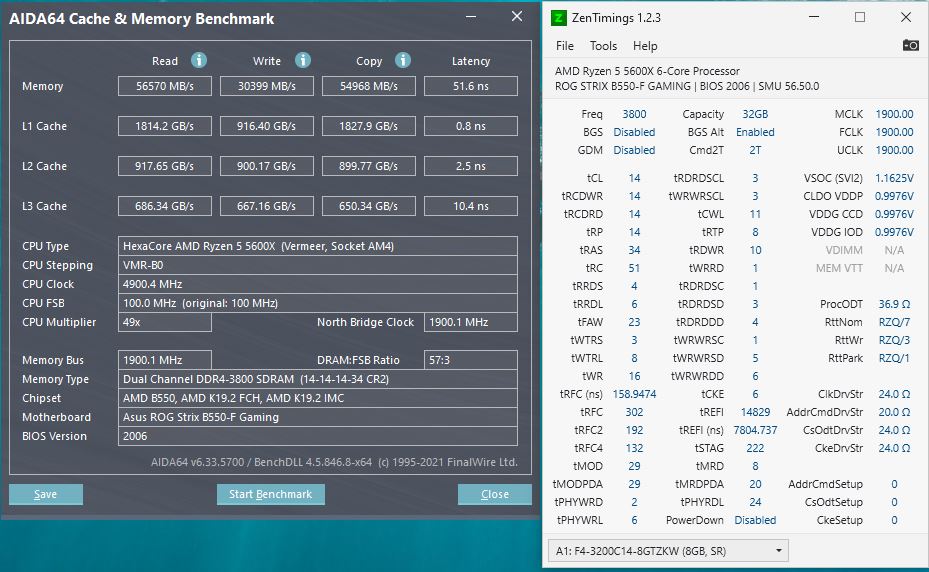Click Freq value 3800 in ZenTimings
This screenshot has width=929, height=572.
pos(634,114)
